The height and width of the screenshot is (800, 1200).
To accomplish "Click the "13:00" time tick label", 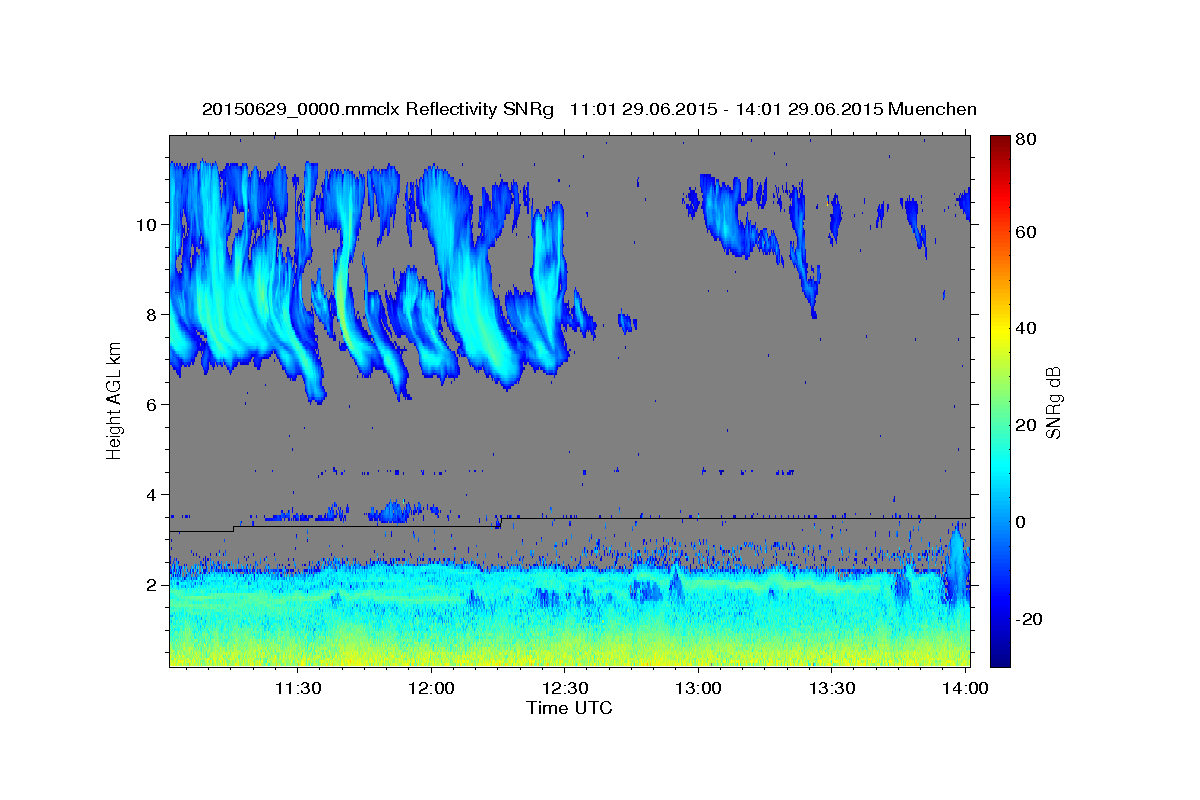I will coord(698,689).
